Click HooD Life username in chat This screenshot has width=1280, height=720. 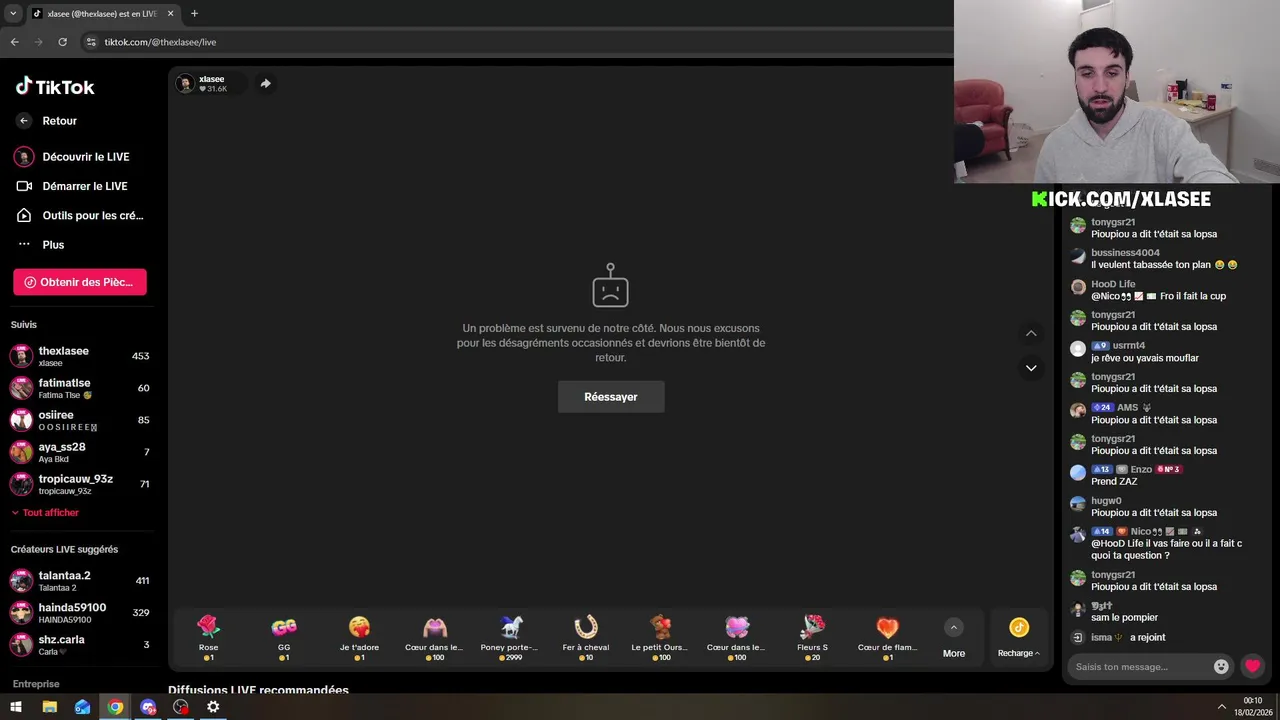(x=1113, y=284)
